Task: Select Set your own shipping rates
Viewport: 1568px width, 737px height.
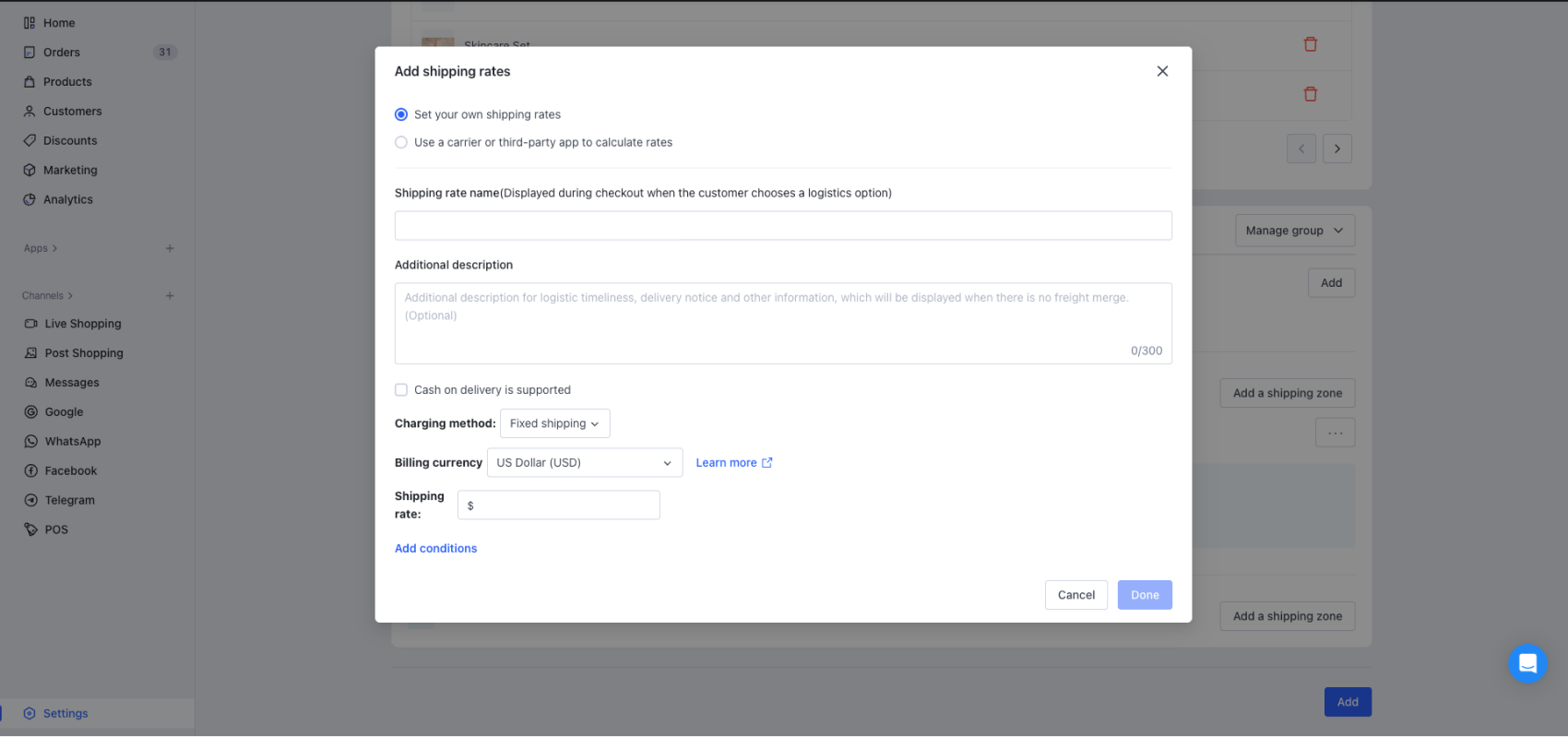Action: pyautogui.click(x=401, y=114)
